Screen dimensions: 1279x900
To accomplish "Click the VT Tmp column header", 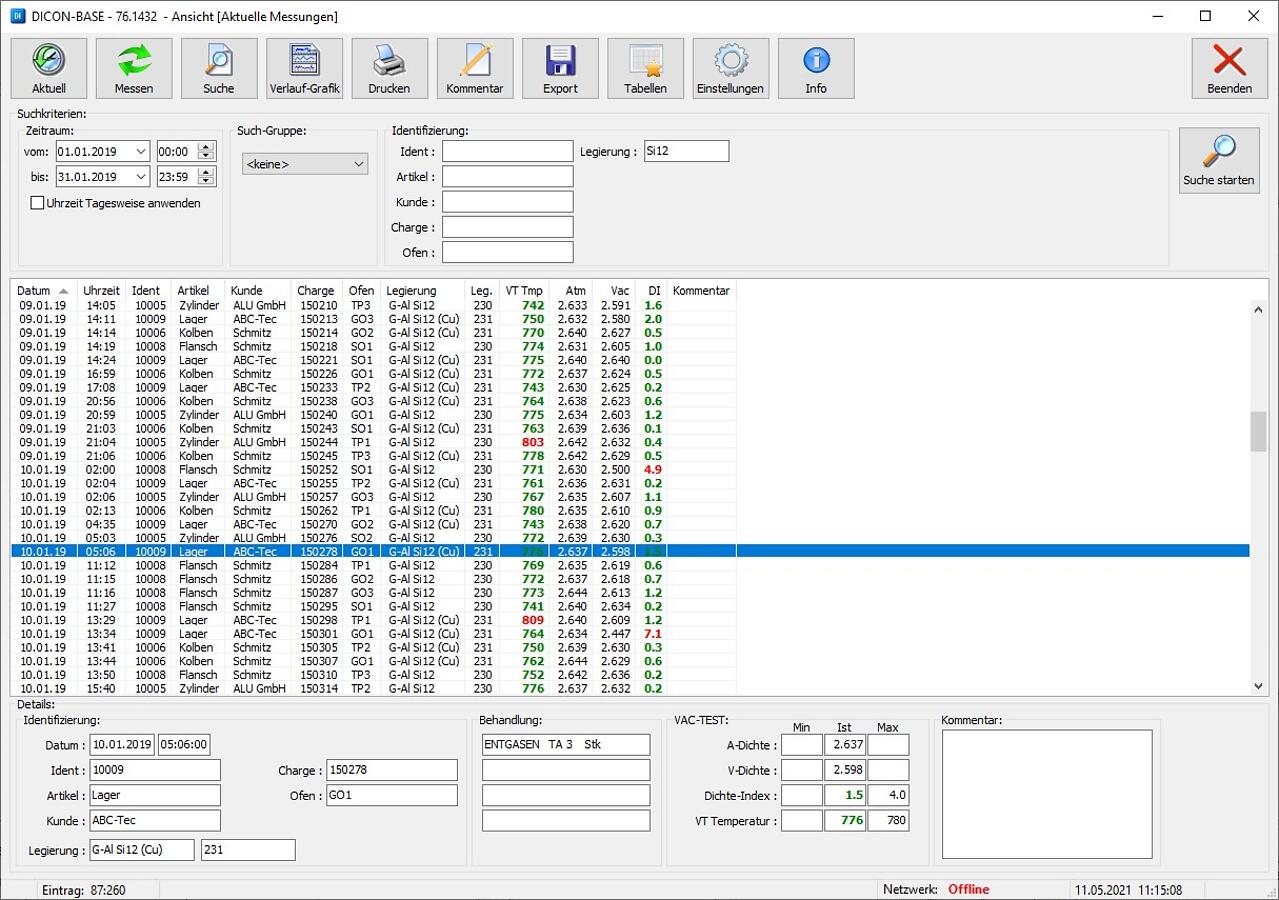I will point(524,291).
